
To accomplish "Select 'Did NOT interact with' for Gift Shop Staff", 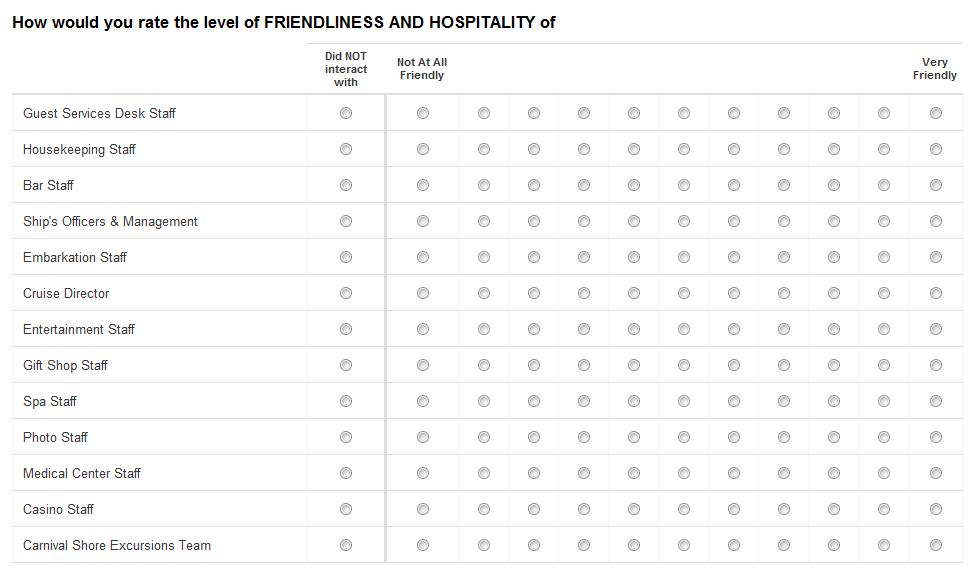I will 346,365.
